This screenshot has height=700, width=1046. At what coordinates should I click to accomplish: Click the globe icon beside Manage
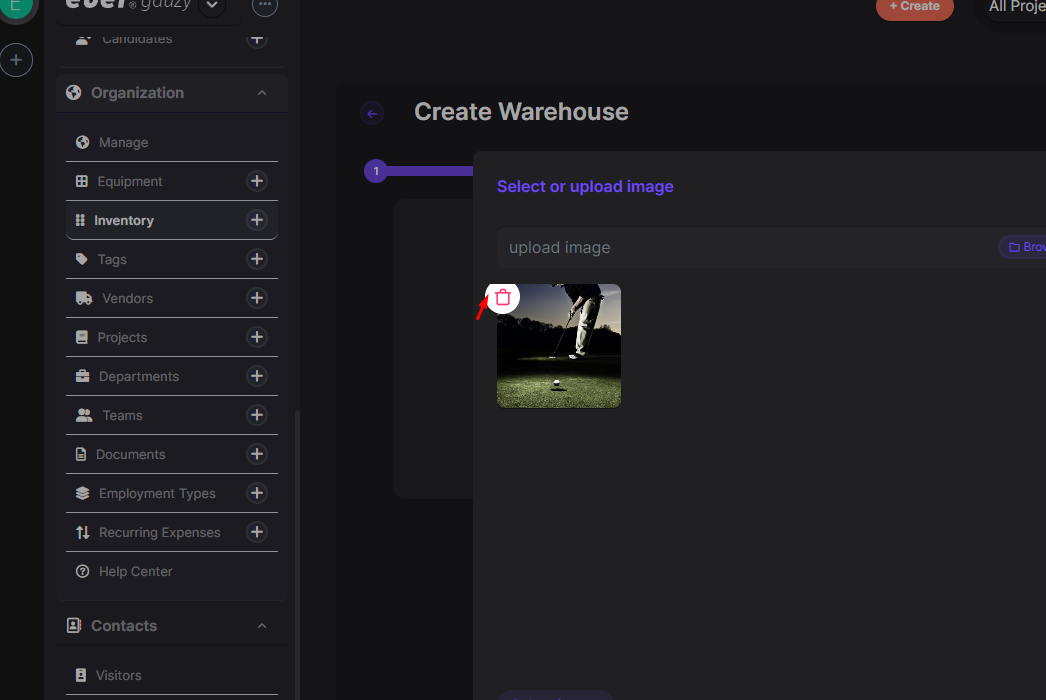pyautogui.click(x=83, y=142)
